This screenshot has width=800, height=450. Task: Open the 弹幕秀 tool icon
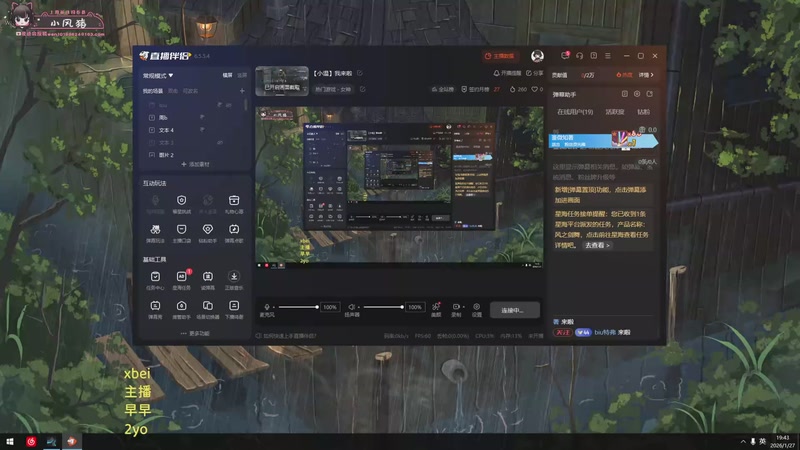click(155, 306)
